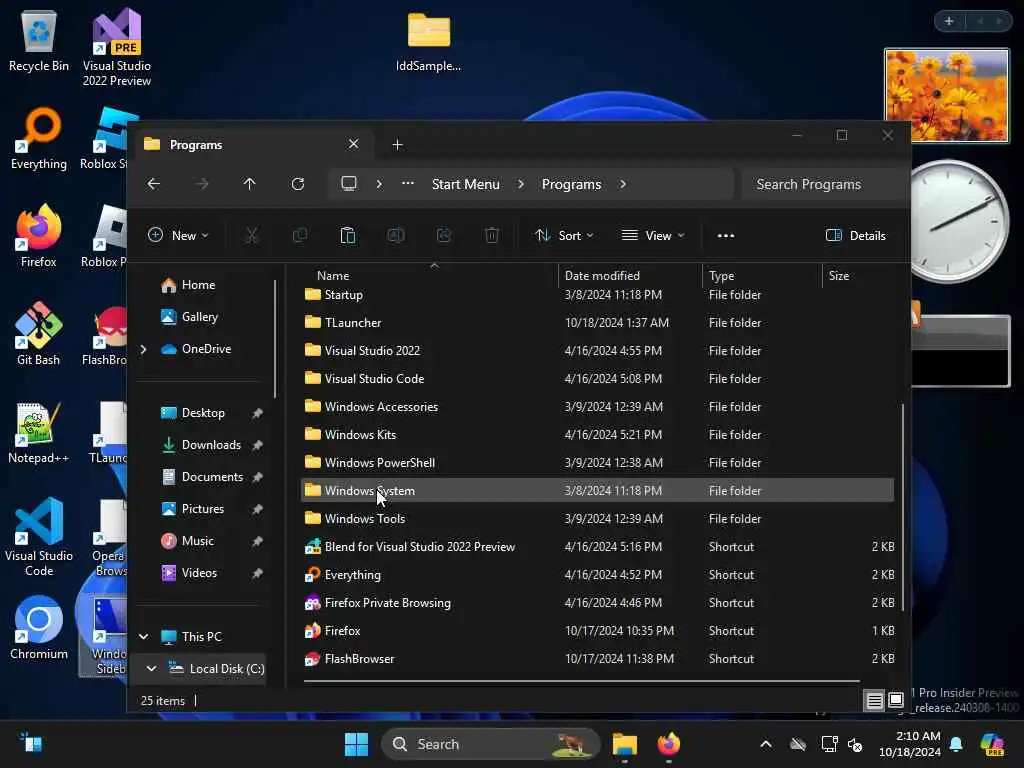Click chevron after Programs breadcrumb
This screenshot has height=768, width=1024.
623,184
